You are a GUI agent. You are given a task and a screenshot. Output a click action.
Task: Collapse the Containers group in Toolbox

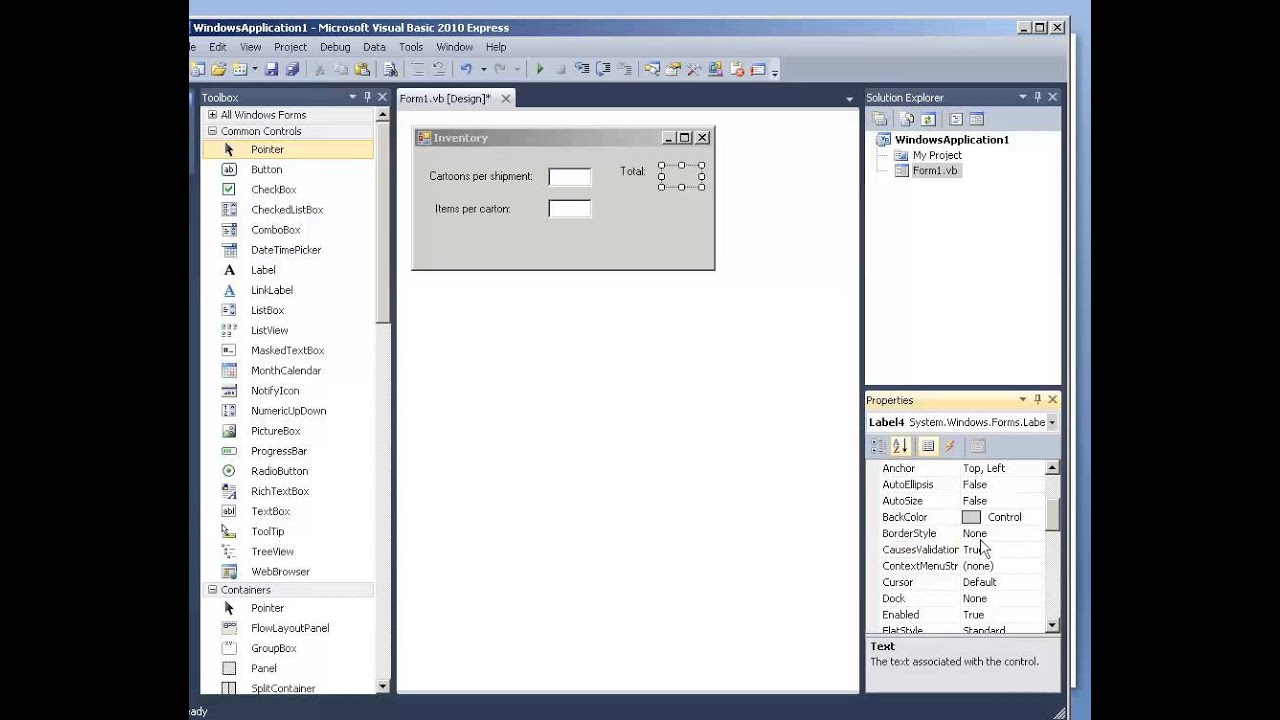tap(212, 590)
